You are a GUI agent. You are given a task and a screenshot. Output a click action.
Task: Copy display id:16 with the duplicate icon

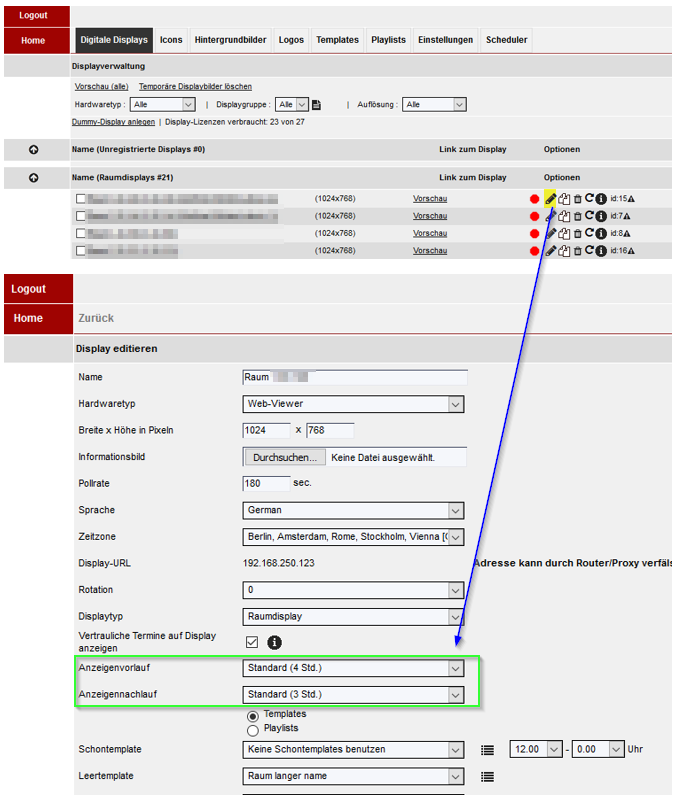click(564, 251)
